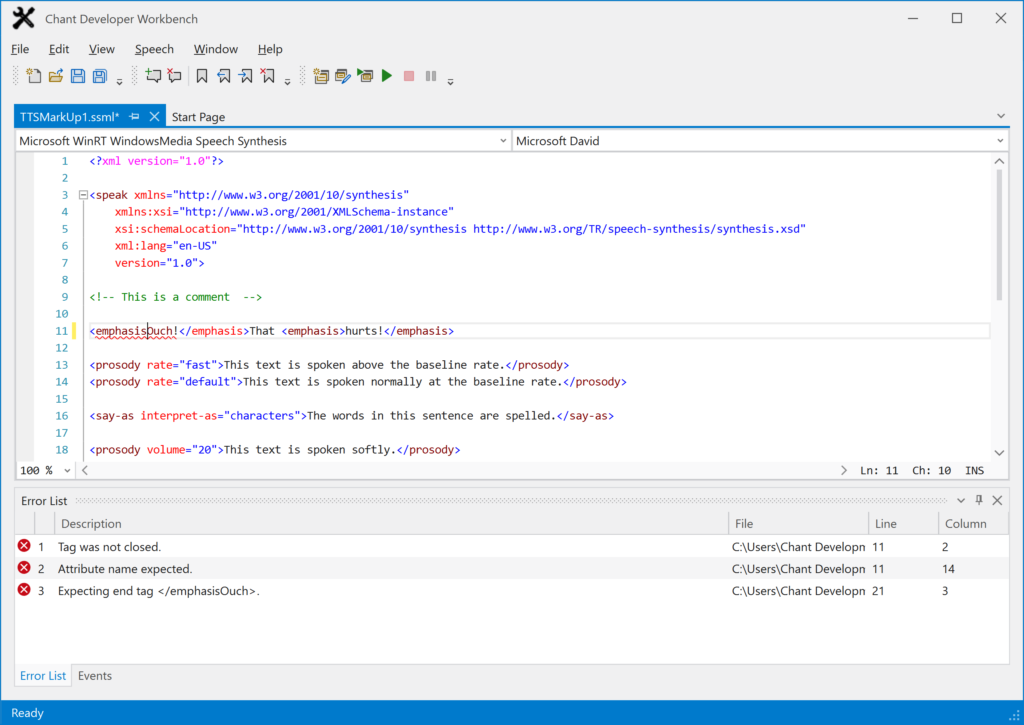The width and height of the screenshot is (1024, 725).
Task: Clear bookmarks with the red X bookmark icon
Action: point(268,76)
